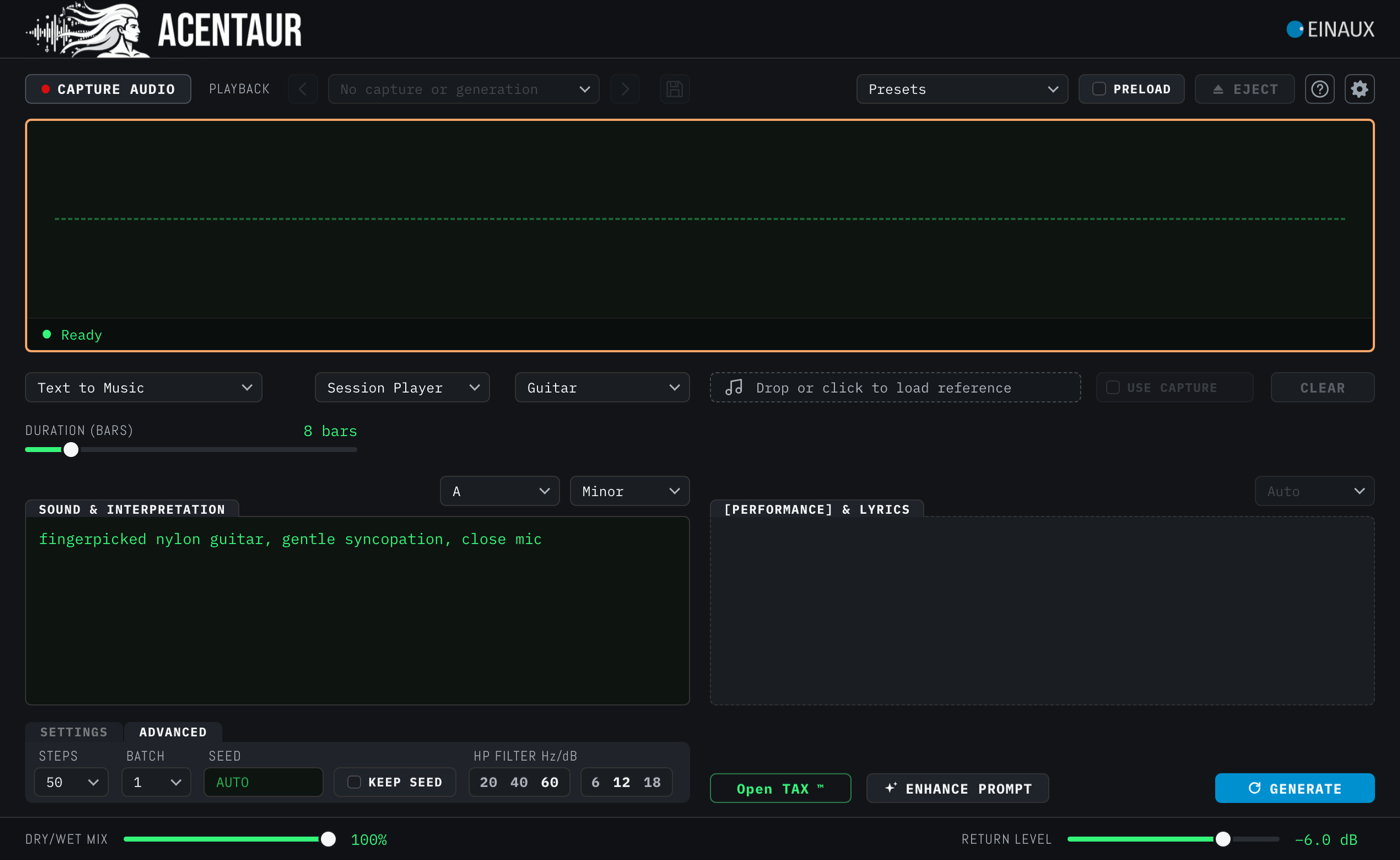Open the key A dropdown
The image size is (1400, 860).
(x=500, y=491)
